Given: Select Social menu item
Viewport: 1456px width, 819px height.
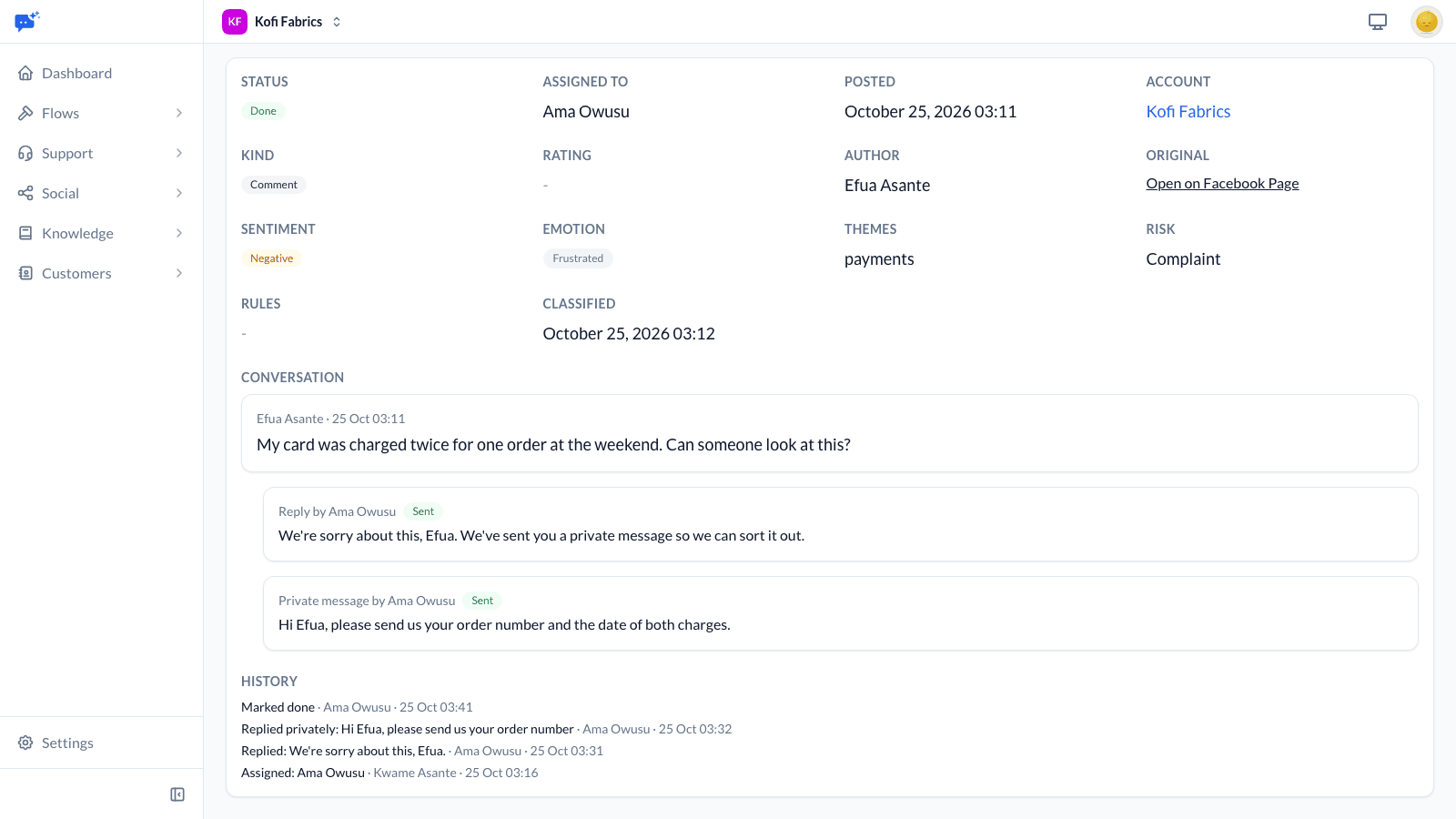Looking at the screenshot, I should (101, 193).
